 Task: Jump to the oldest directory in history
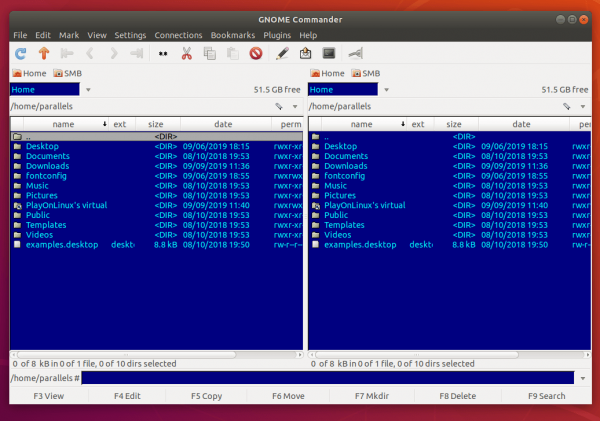(67, 53)
